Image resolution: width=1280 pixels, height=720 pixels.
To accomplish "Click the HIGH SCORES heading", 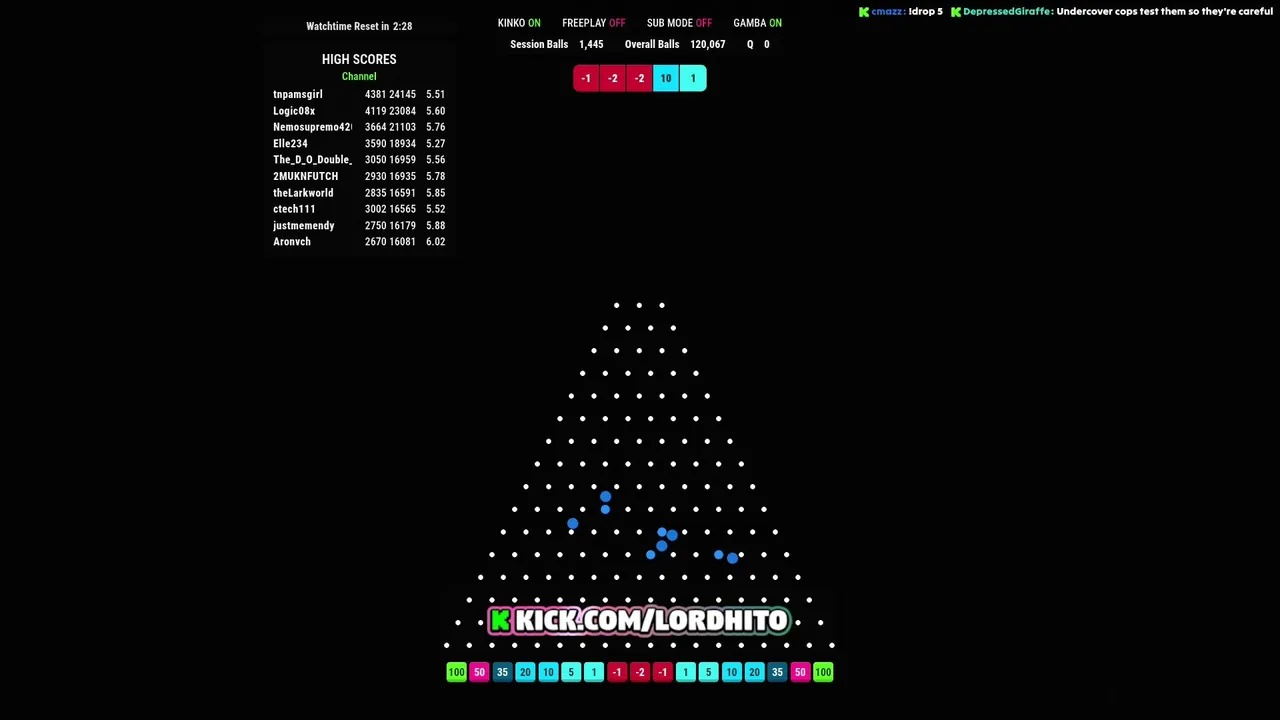I will [x=359, y=60].
